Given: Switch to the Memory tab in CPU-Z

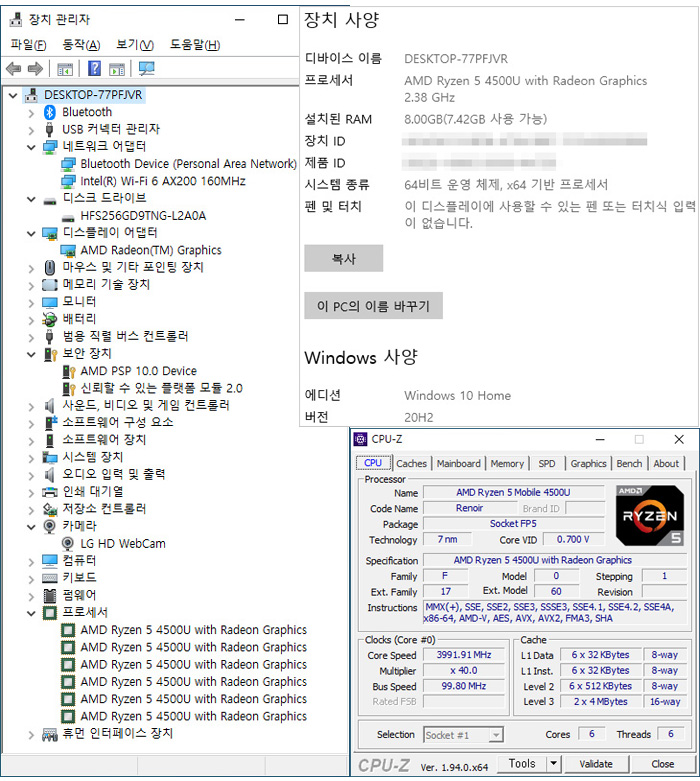Looking at the screenshot, I should point(507,463).
